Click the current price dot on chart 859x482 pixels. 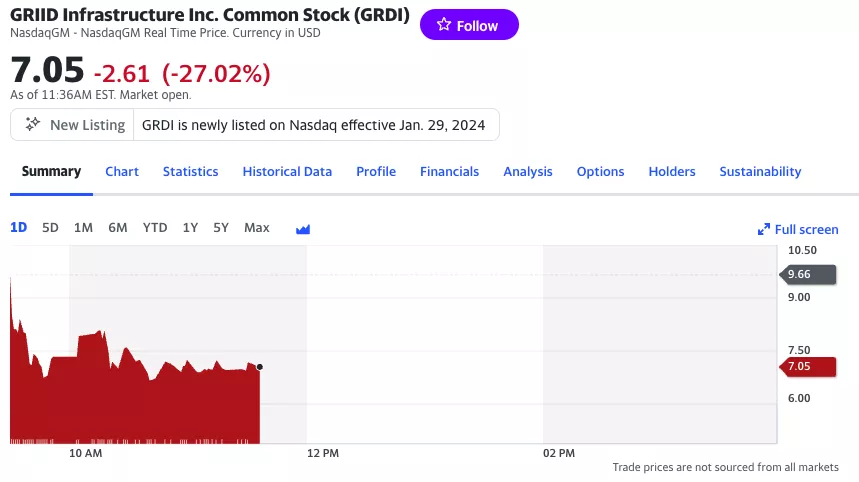point(260,367)
